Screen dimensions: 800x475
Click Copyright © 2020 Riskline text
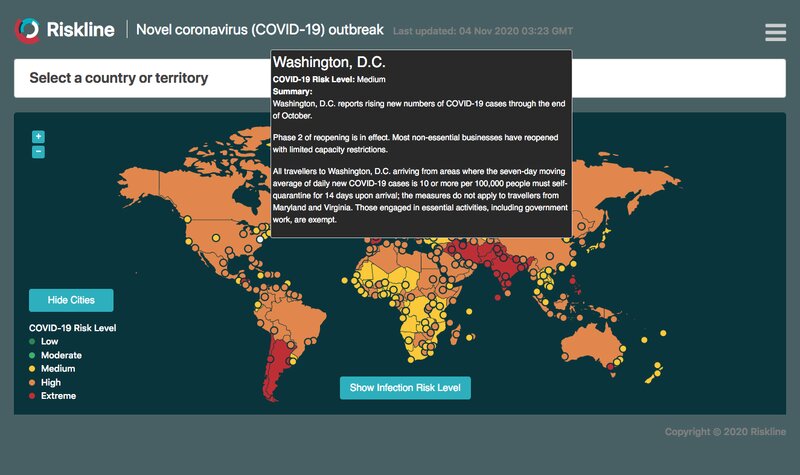[x=725, y=432]
